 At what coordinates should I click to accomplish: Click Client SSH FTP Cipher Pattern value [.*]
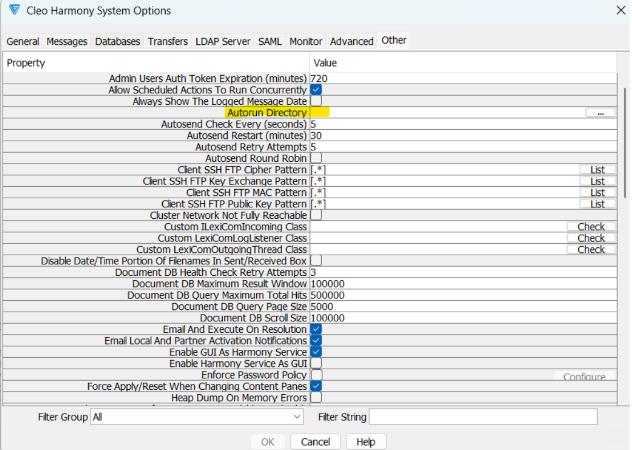pos(445,169)
